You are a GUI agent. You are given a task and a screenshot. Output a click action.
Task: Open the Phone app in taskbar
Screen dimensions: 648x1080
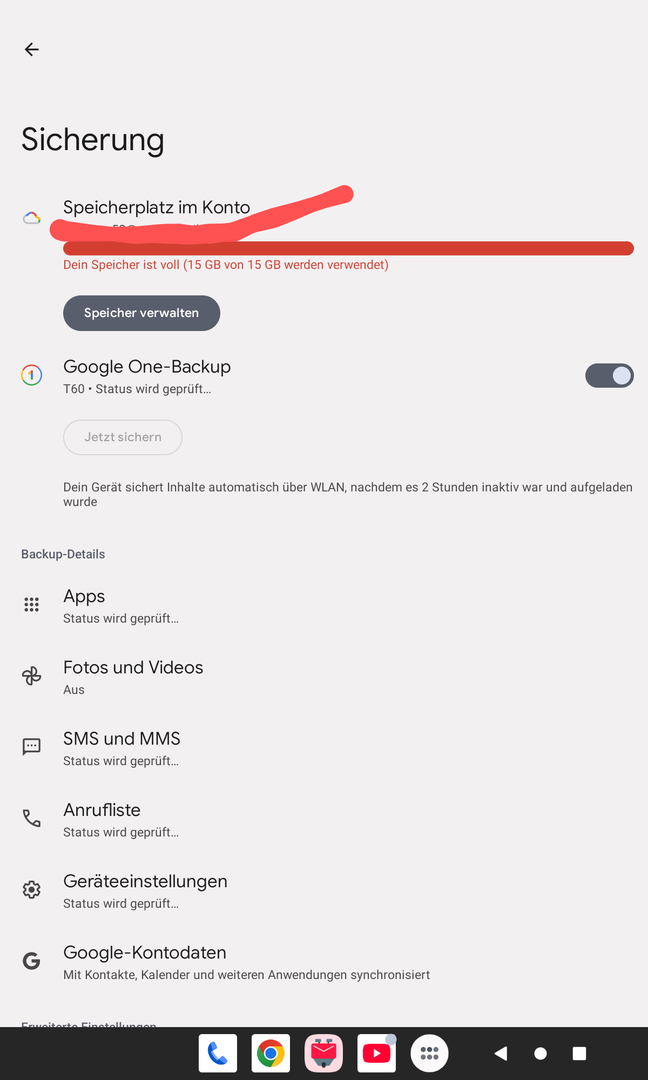tap(217, 1053)
